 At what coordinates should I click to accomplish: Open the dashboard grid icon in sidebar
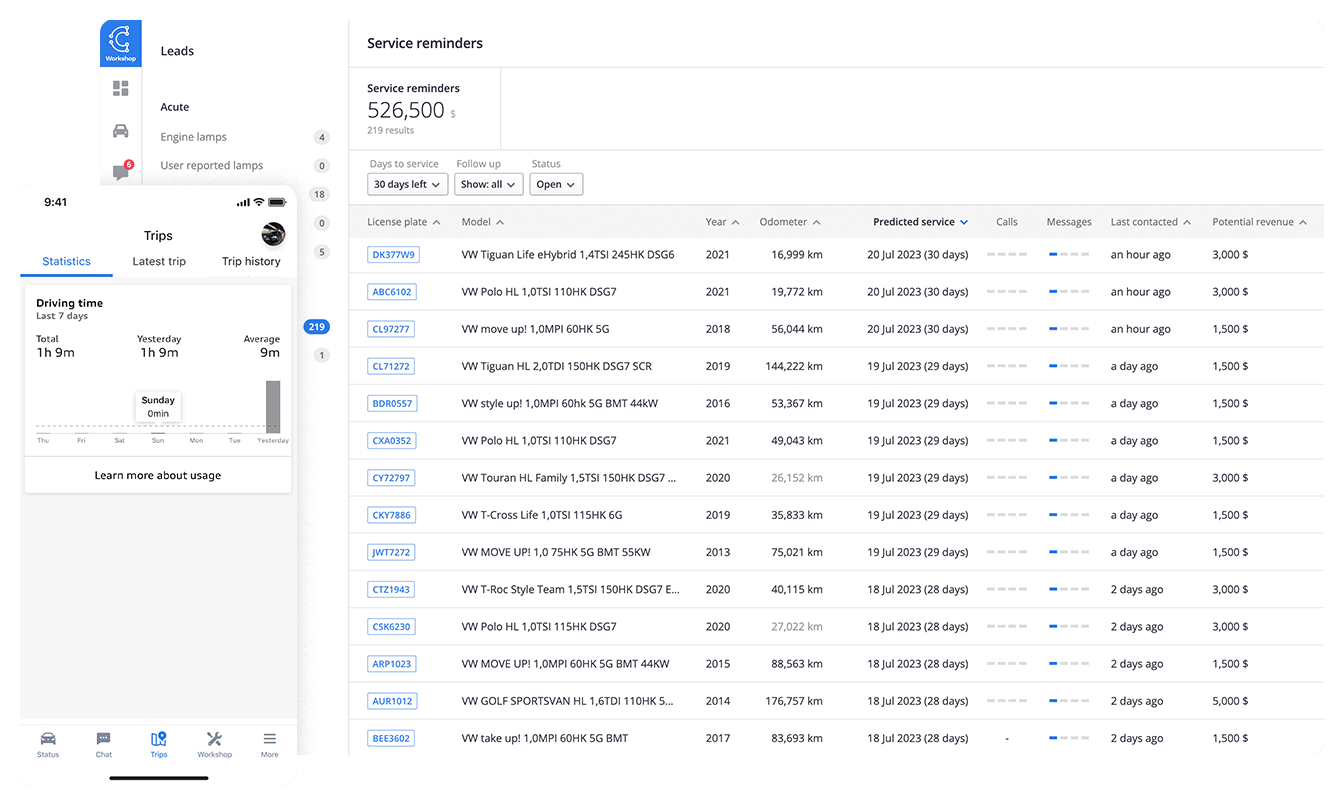tap(120, 89)
